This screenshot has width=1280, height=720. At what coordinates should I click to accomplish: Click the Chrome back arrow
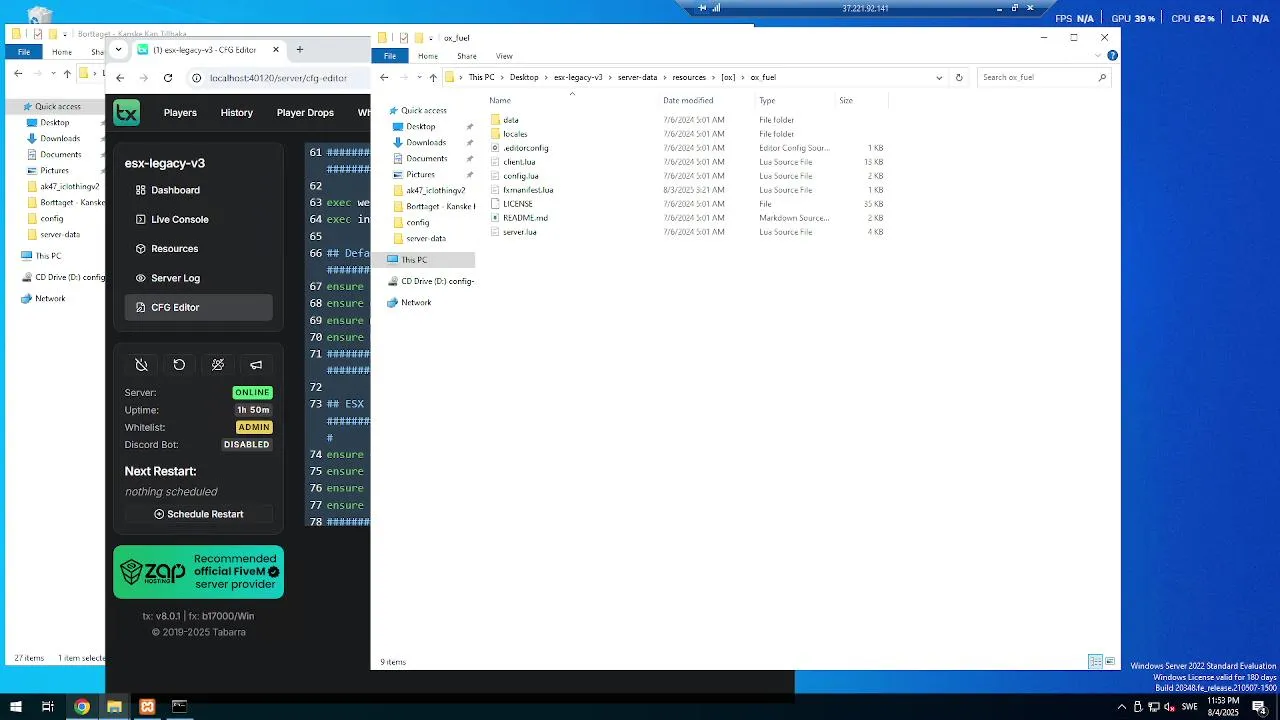pyautogui.click(x=120, y=78)
